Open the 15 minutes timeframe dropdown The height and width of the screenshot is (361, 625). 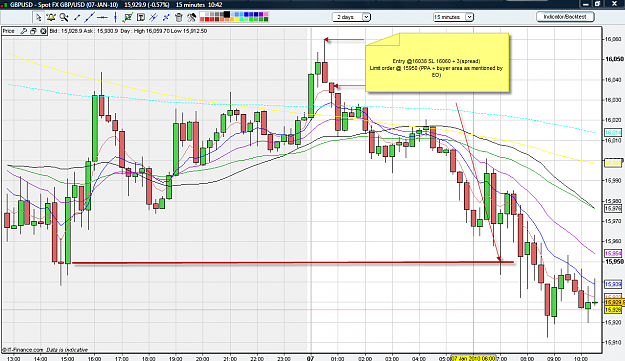453,17
